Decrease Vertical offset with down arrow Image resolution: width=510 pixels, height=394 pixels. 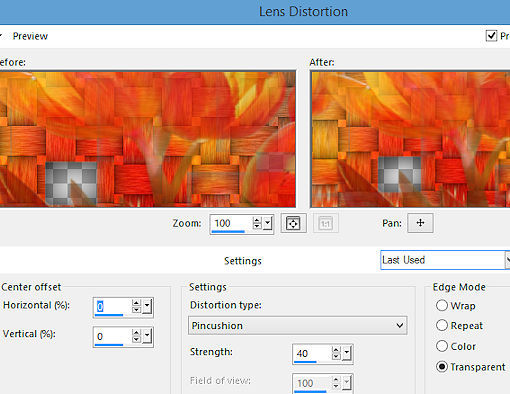(x=136, y=339)
